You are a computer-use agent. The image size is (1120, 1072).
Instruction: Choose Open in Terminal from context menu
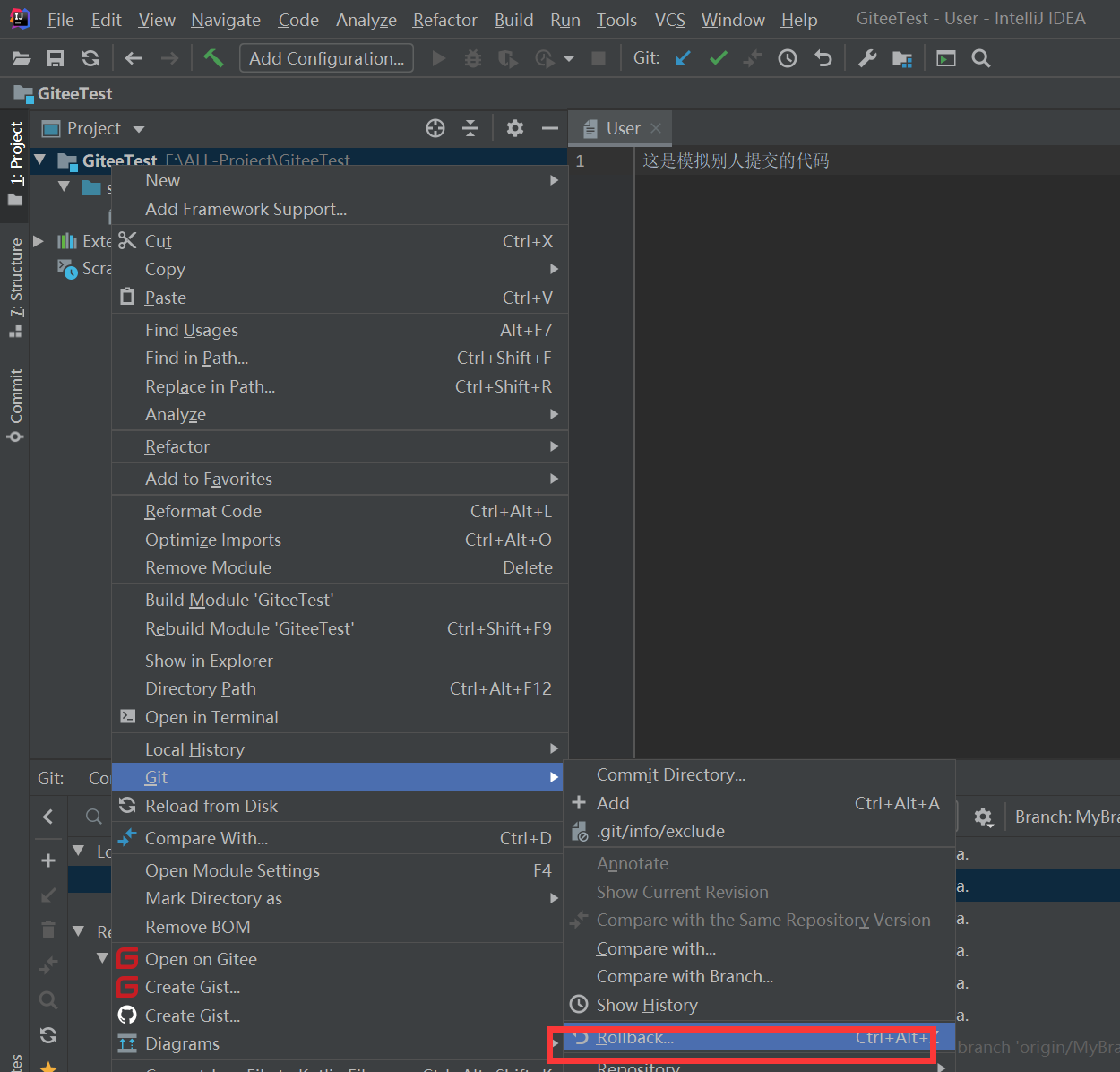coord(340,717)
